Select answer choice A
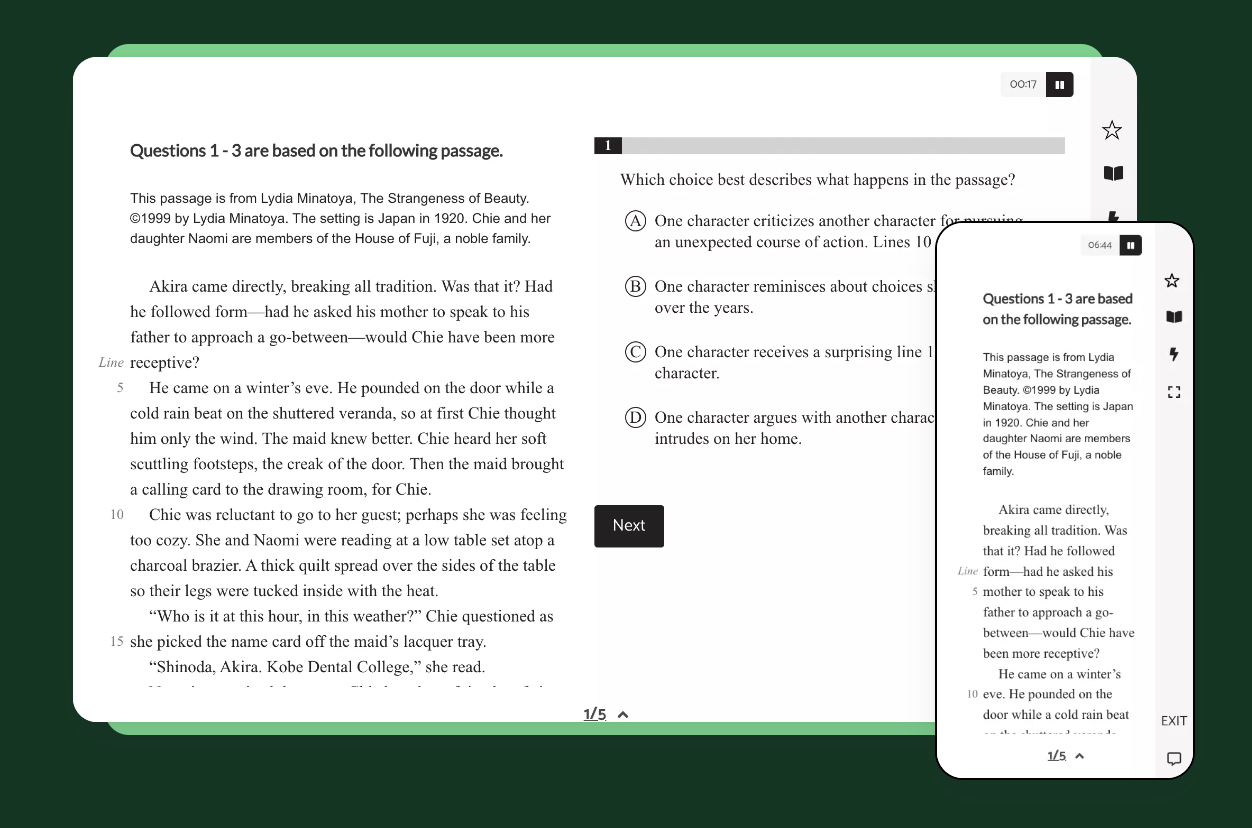This screenshot has height=828, width=1252. click(x=635, y=221)
